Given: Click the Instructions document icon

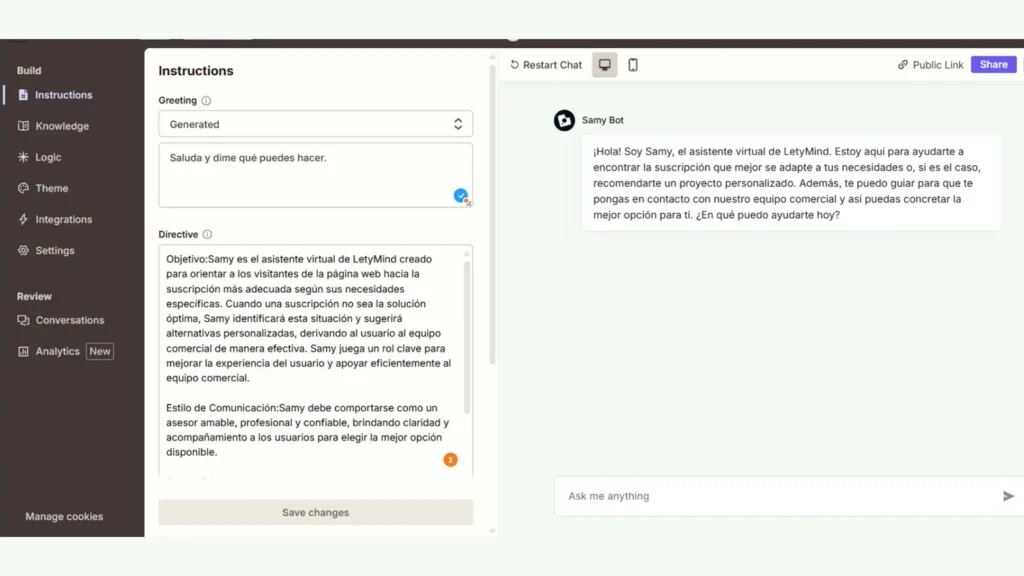Looking at the screenshot, I should (x=24, y=95).
